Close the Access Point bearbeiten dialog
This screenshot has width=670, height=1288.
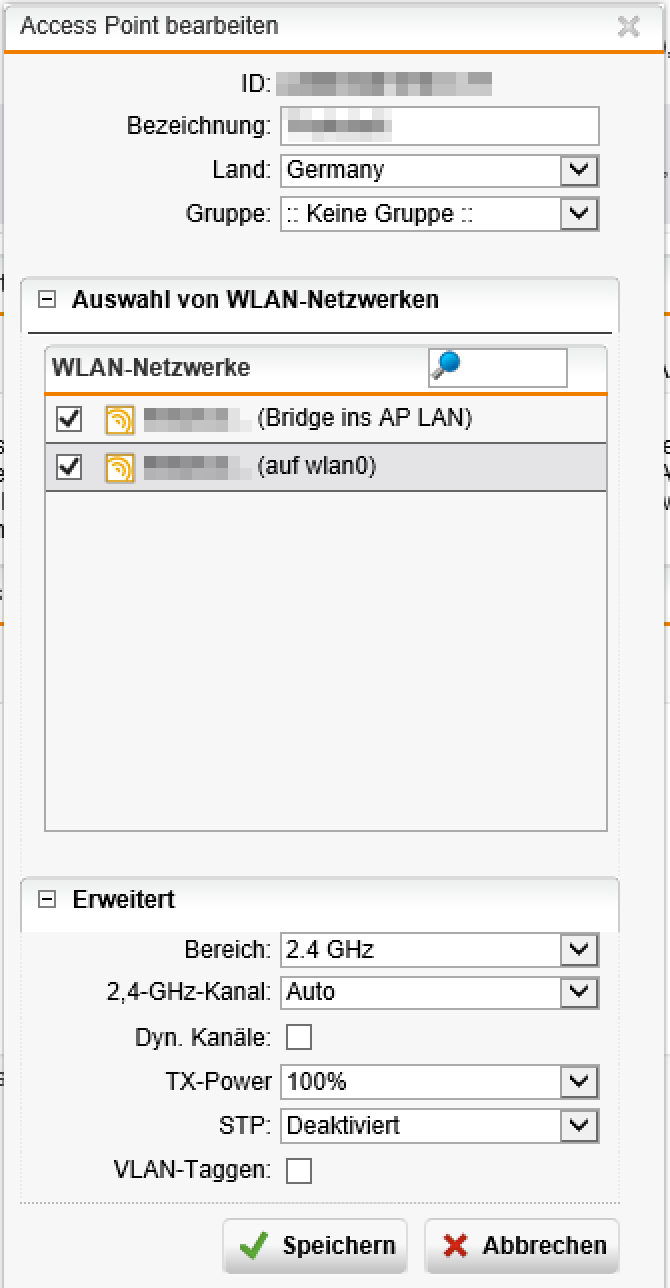click(x=628, y=27)
